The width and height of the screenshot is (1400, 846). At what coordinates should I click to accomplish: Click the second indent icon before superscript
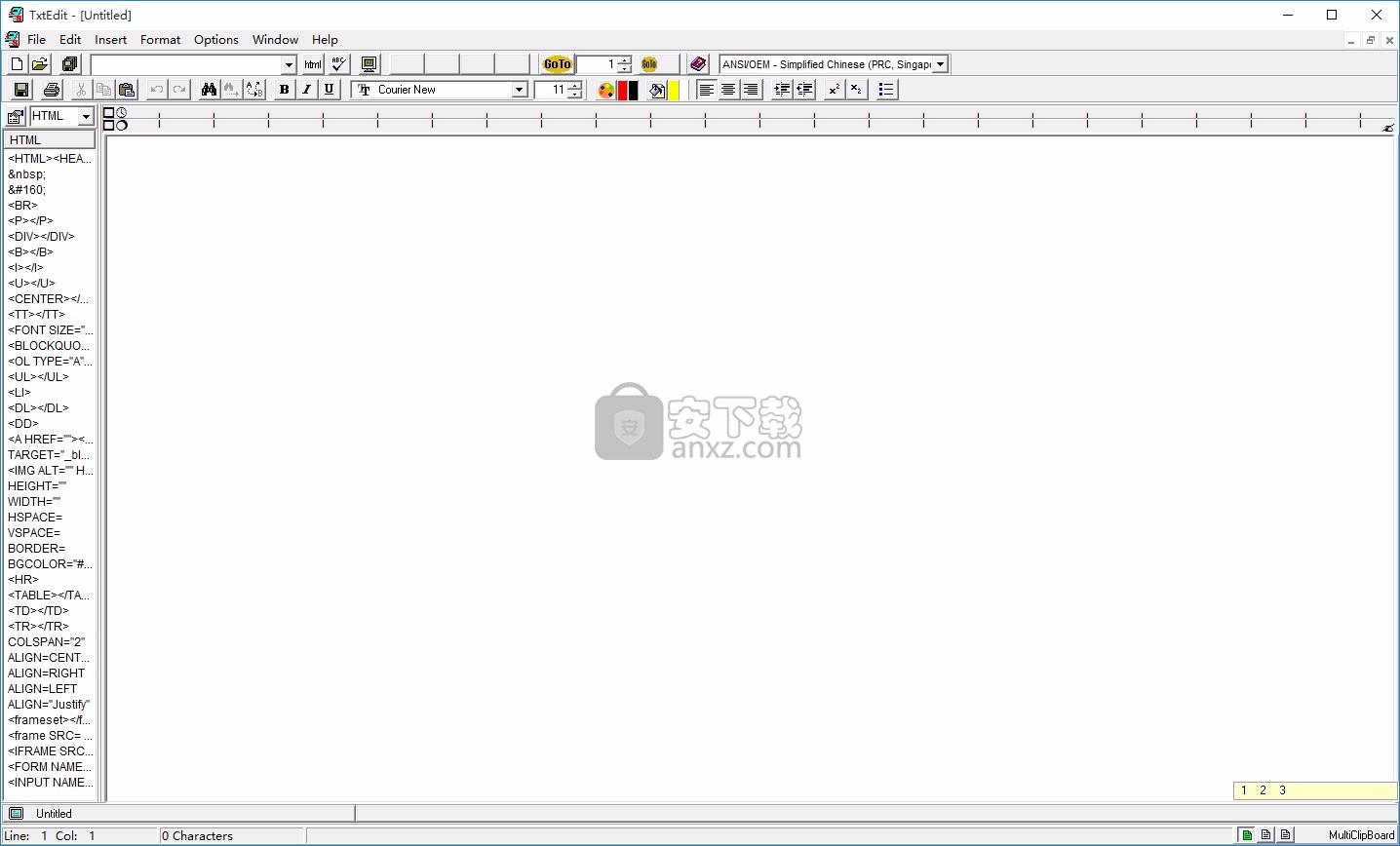click(x=804, y=90)
